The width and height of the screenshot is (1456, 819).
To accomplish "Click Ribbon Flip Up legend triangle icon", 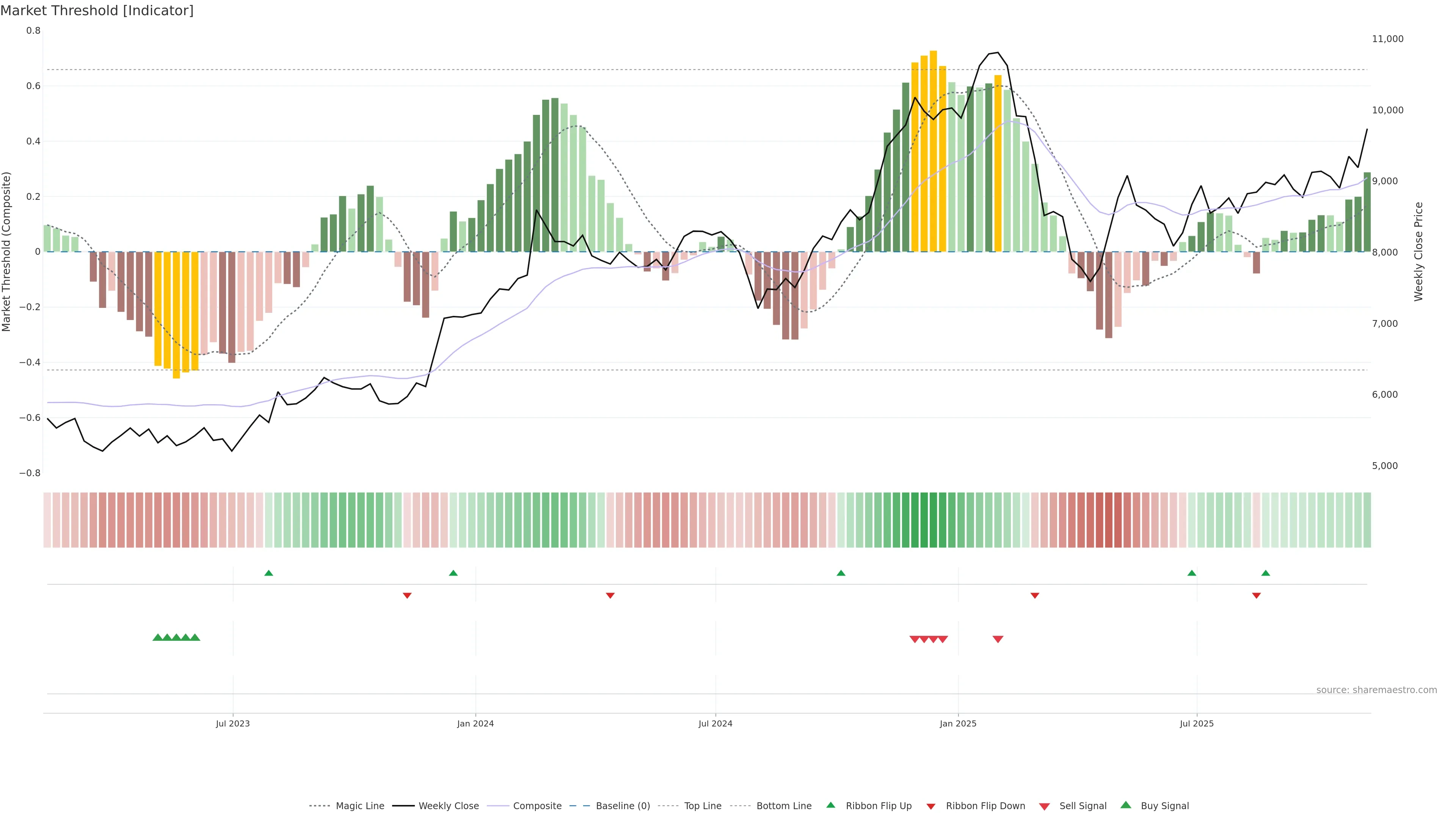I will (x=830, y=805).
